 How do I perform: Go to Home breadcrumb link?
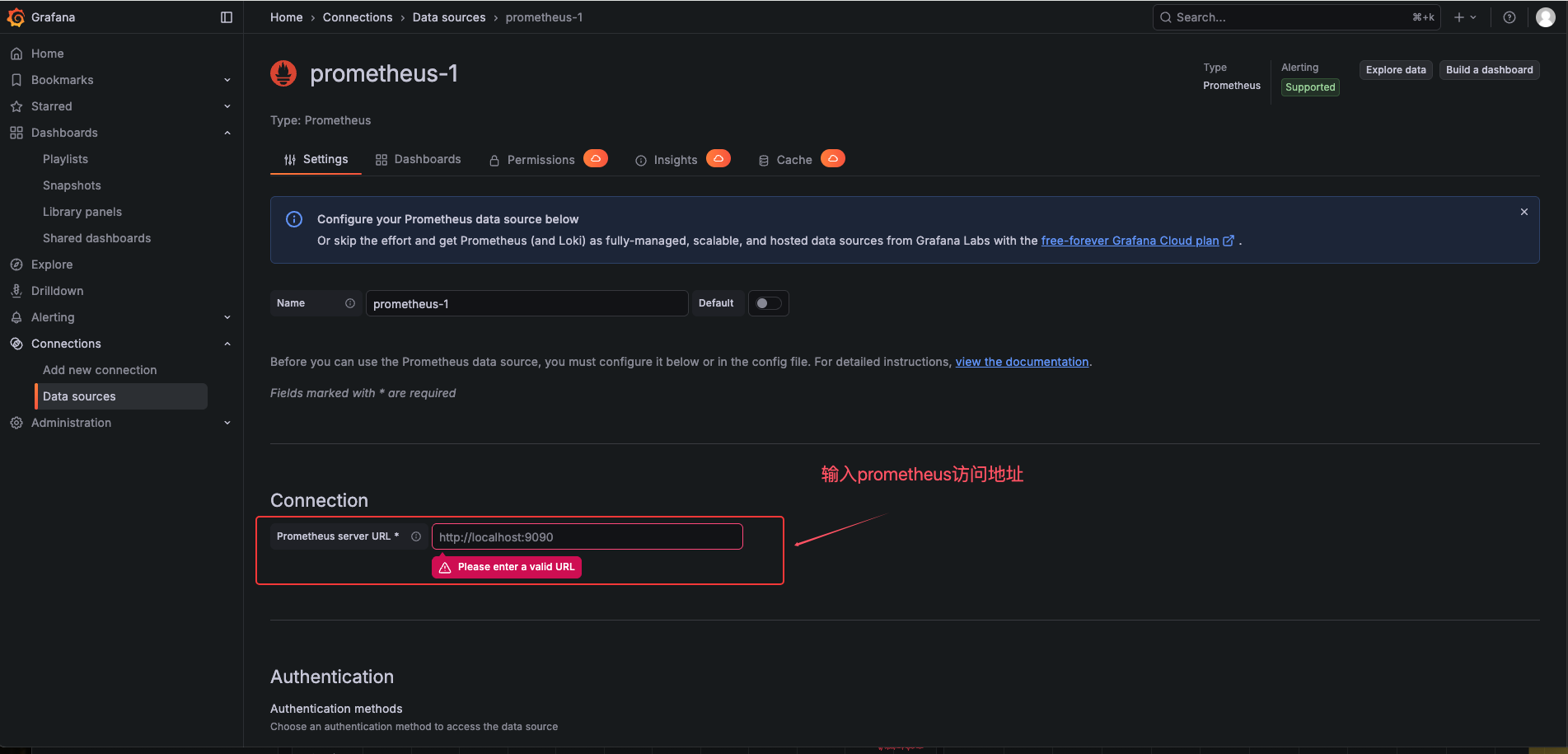pos(287,17)
